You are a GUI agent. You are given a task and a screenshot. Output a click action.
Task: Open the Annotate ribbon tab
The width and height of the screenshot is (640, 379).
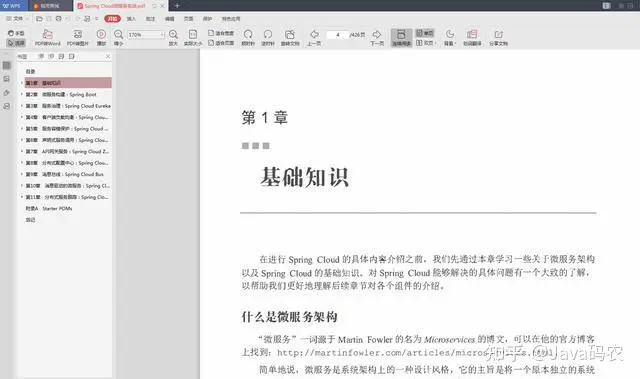pos(151,19)
